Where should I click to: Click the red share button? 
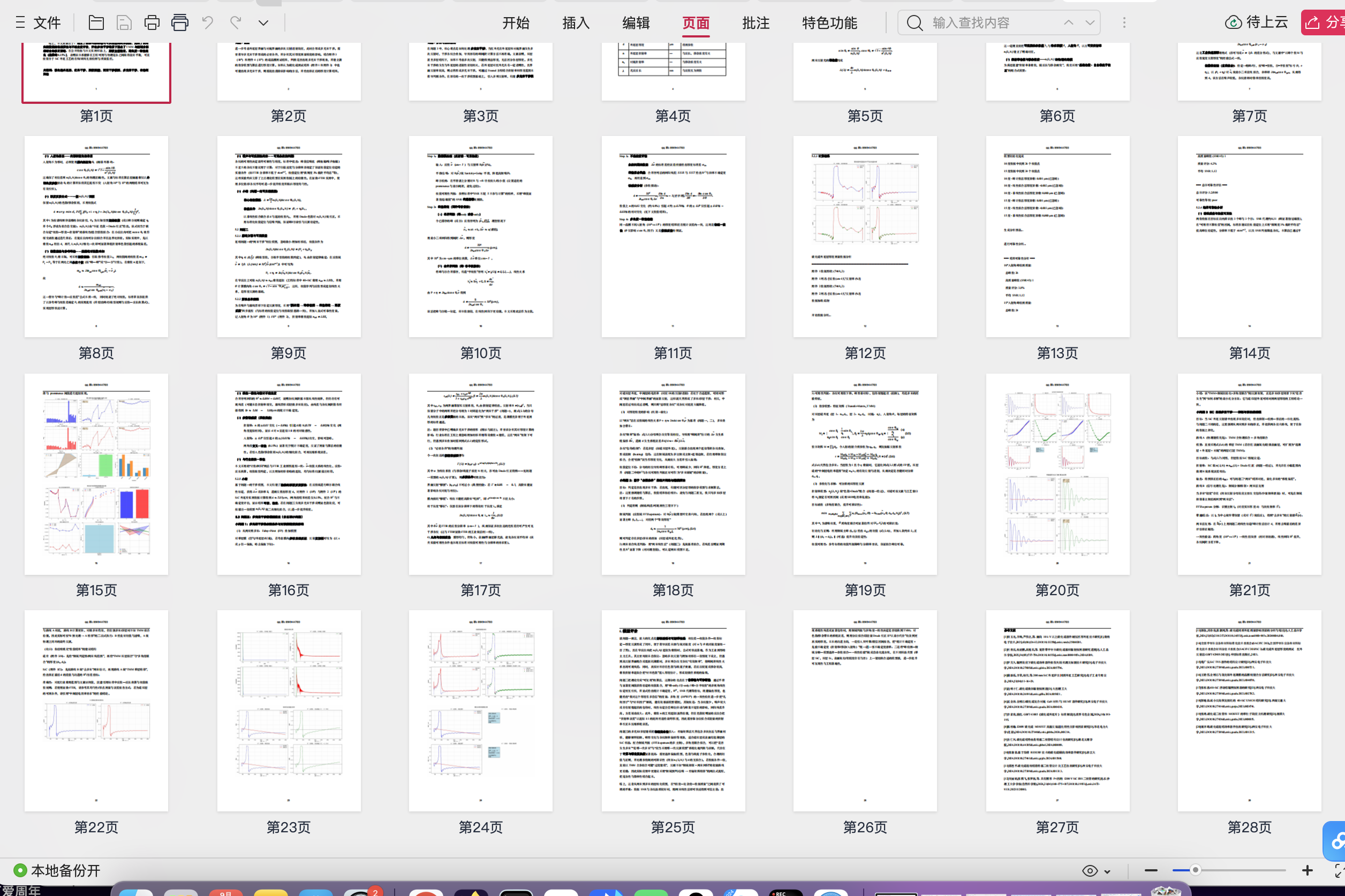(1323, 23)
